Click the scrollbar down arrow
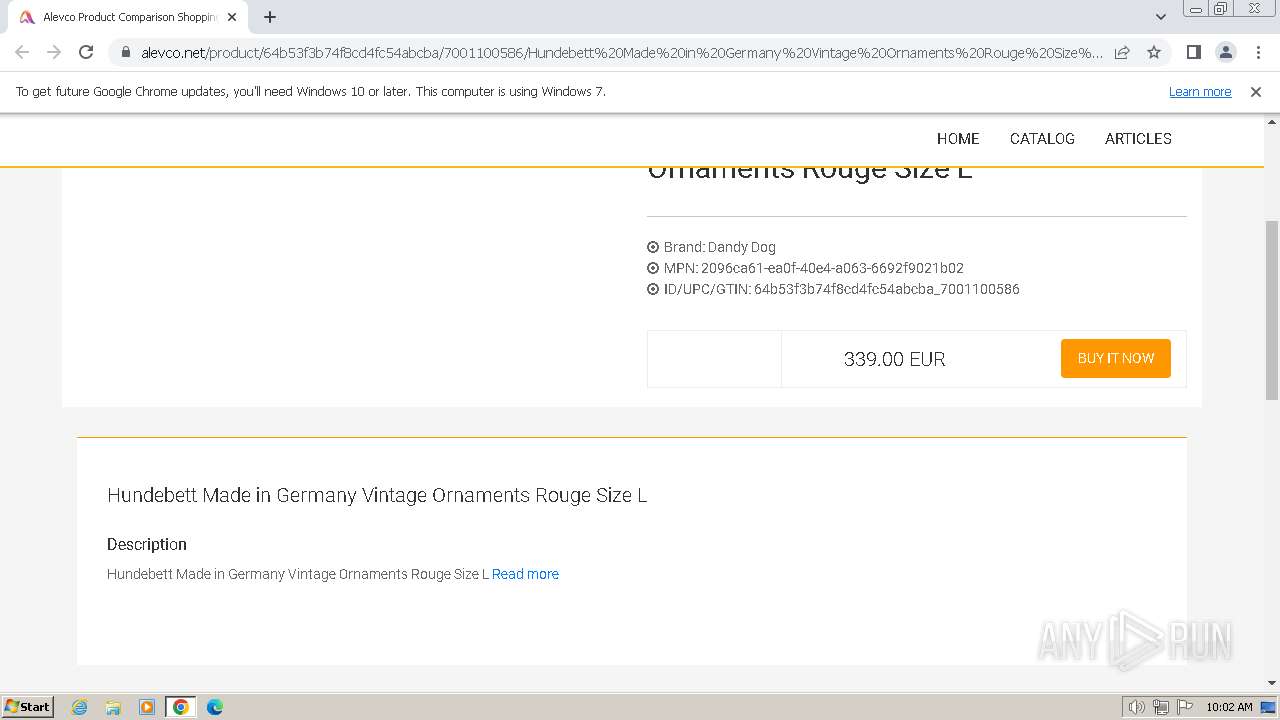The image size is (1280, 720). click(x=1272, y=683)
